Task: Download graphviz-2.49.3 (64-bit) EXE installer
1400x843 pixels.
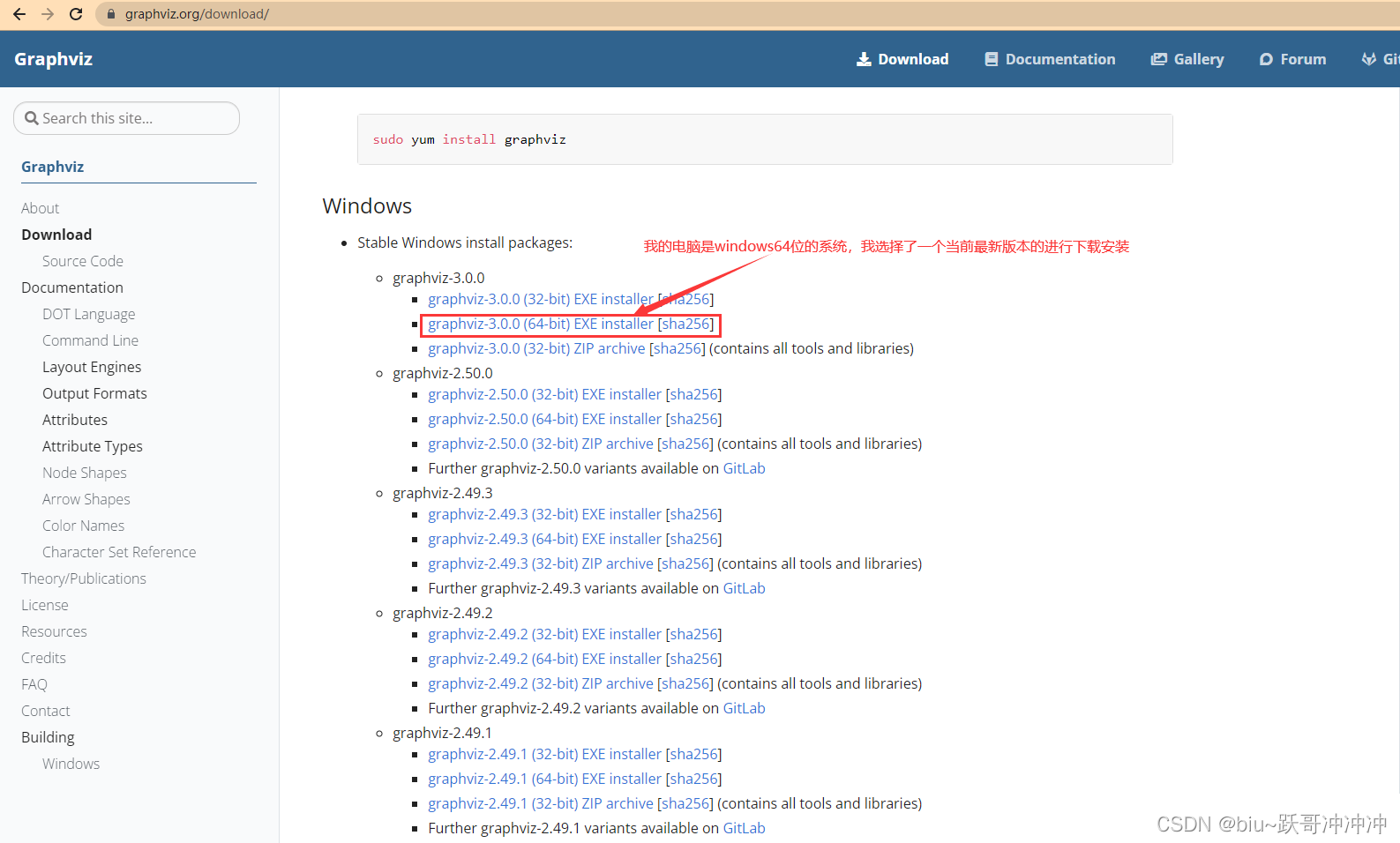Action: click(x=544, y=539)
